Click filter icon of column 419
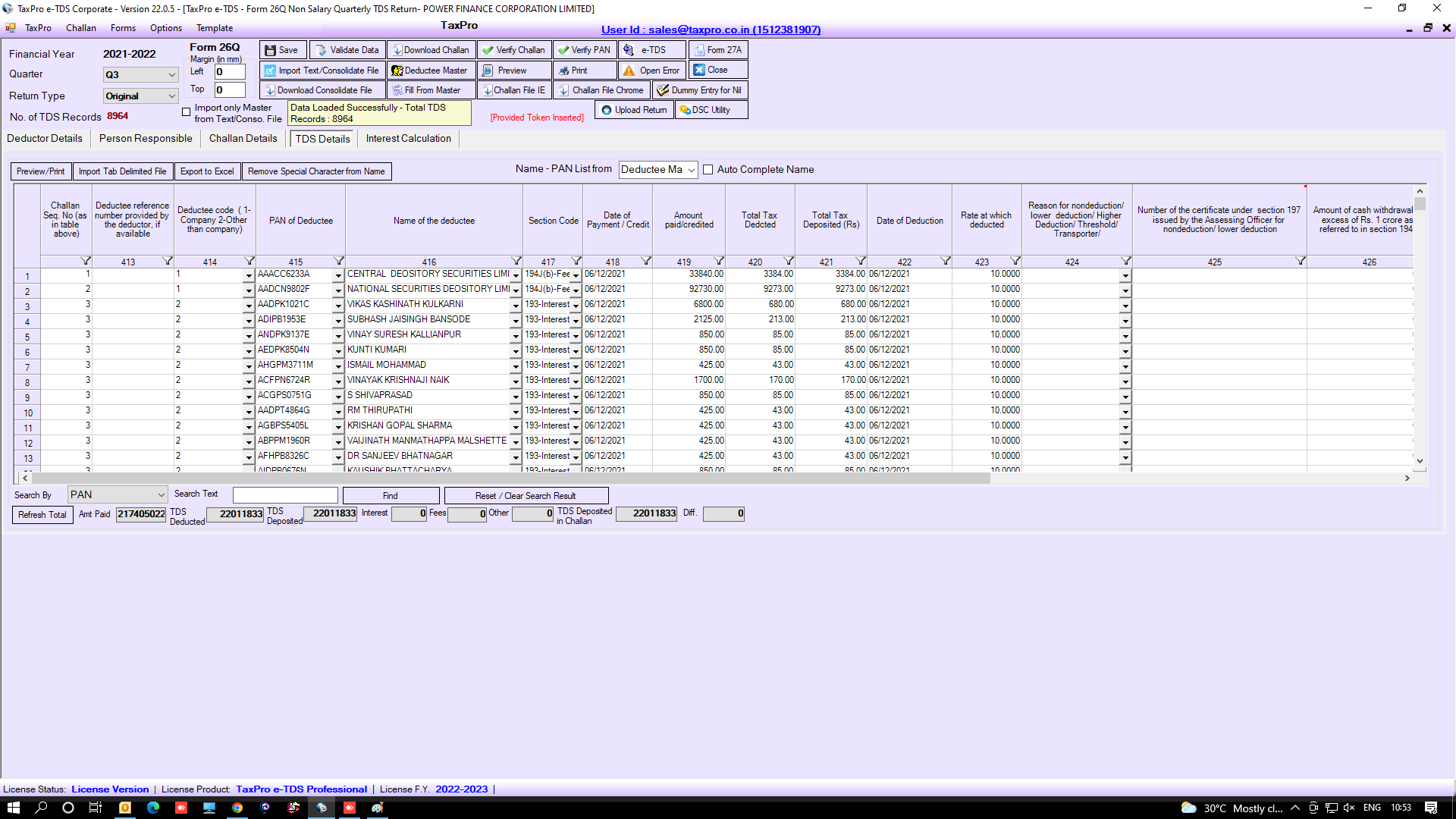The width and height of the screenshot is (1456, 819). point(719,261)
